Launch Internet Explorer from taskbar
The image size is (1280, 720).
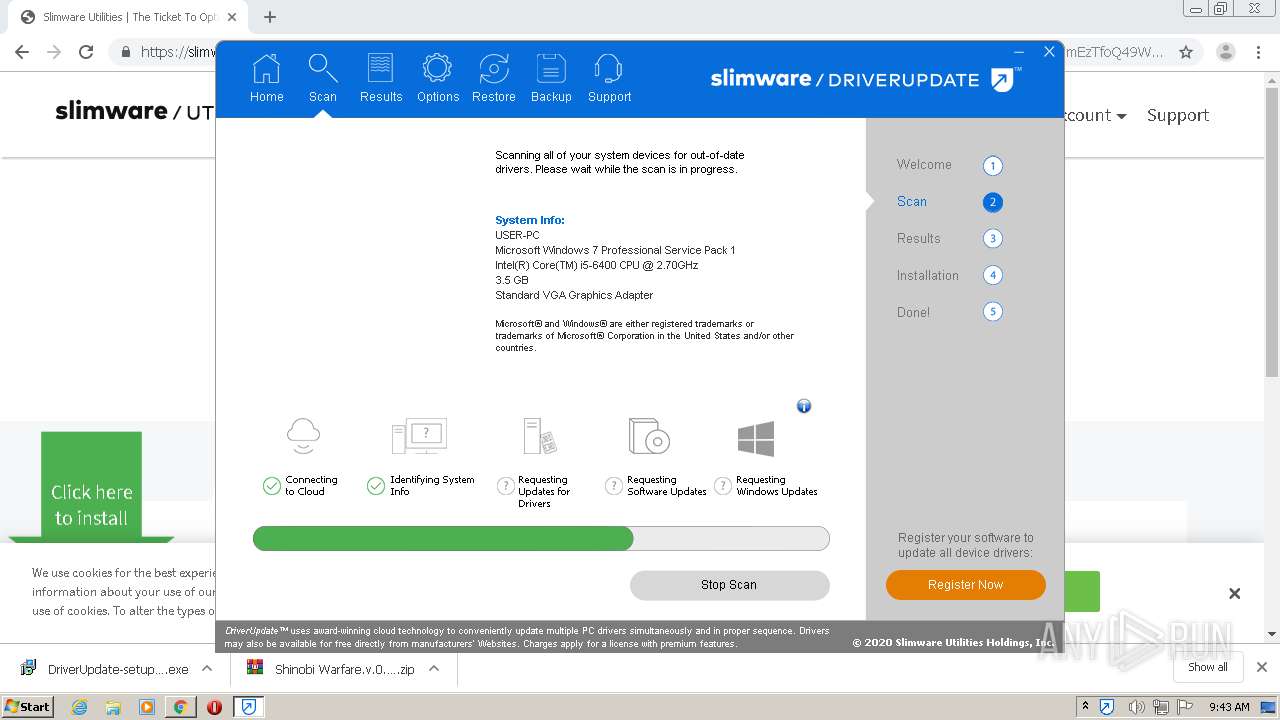(79, 707)
